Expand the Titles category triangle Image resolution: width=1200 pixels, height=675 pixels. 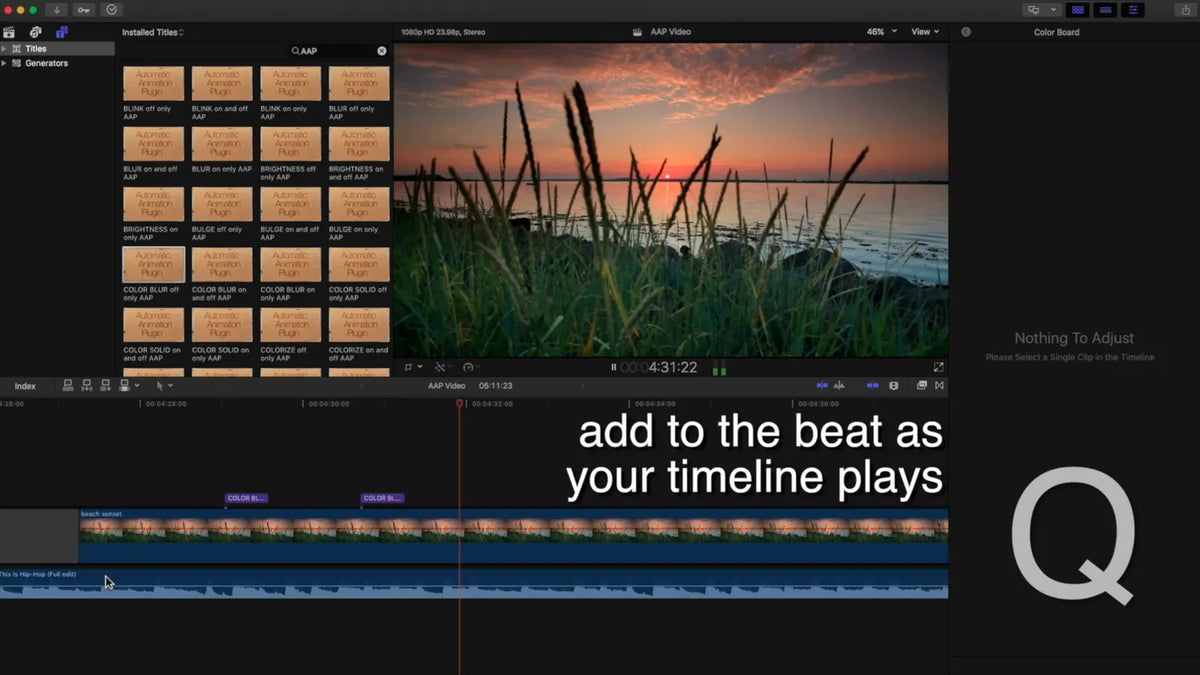pyautogui.click(x=4, y=48)
